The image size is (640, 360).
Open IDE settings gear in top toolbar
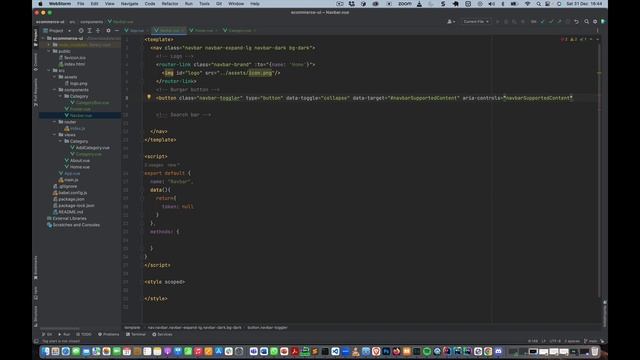tap(595, 22)
